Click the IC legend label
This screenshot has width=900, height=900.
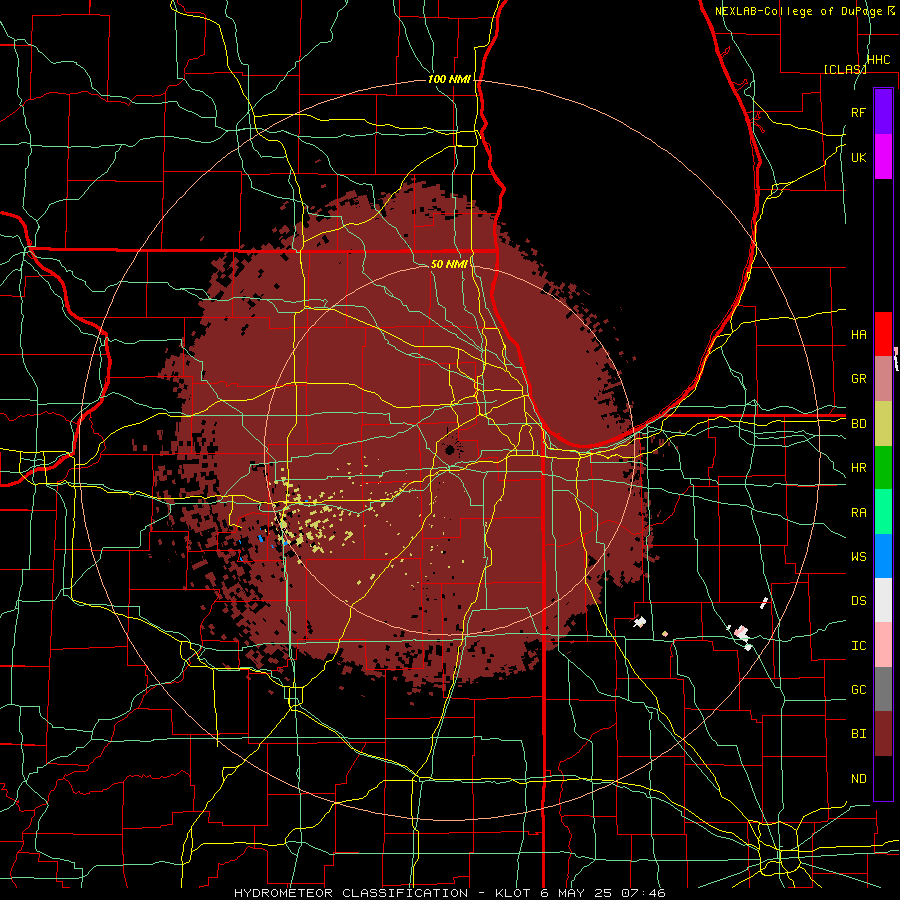pos(858,646)
